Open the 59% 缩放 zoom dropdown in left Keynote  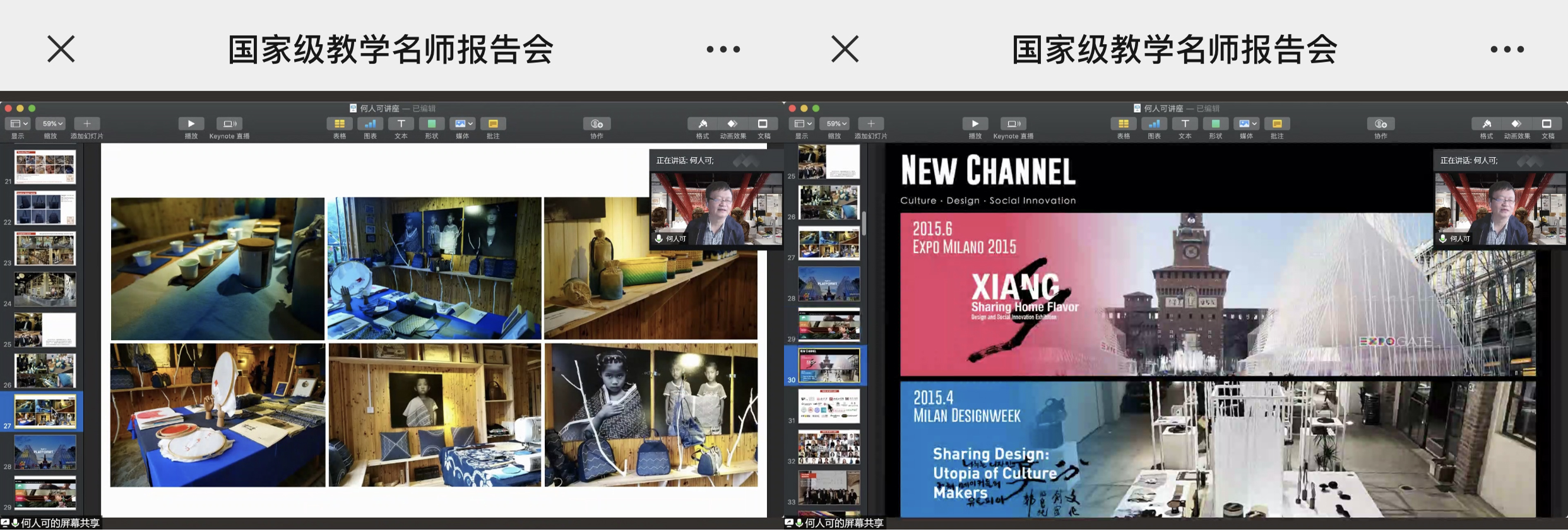click(x=50, y=124)
